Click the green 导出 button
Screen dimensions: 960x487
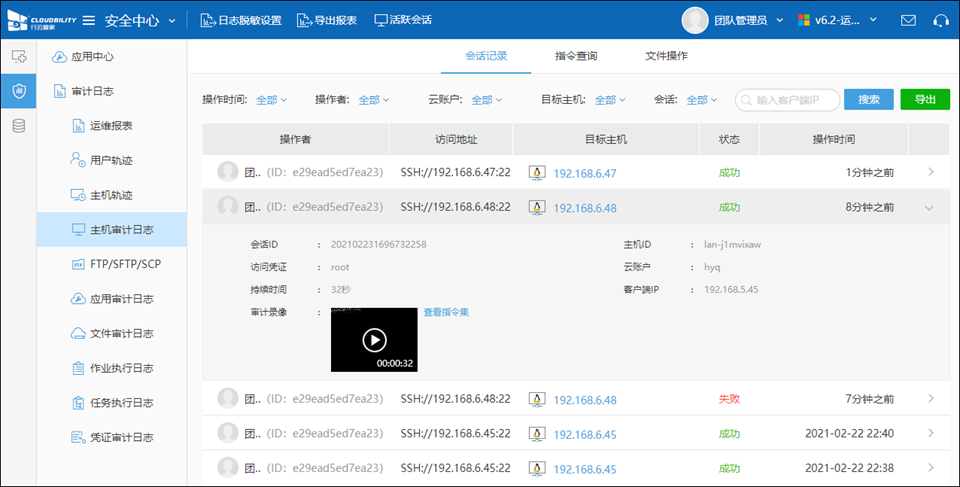[925, 100]
